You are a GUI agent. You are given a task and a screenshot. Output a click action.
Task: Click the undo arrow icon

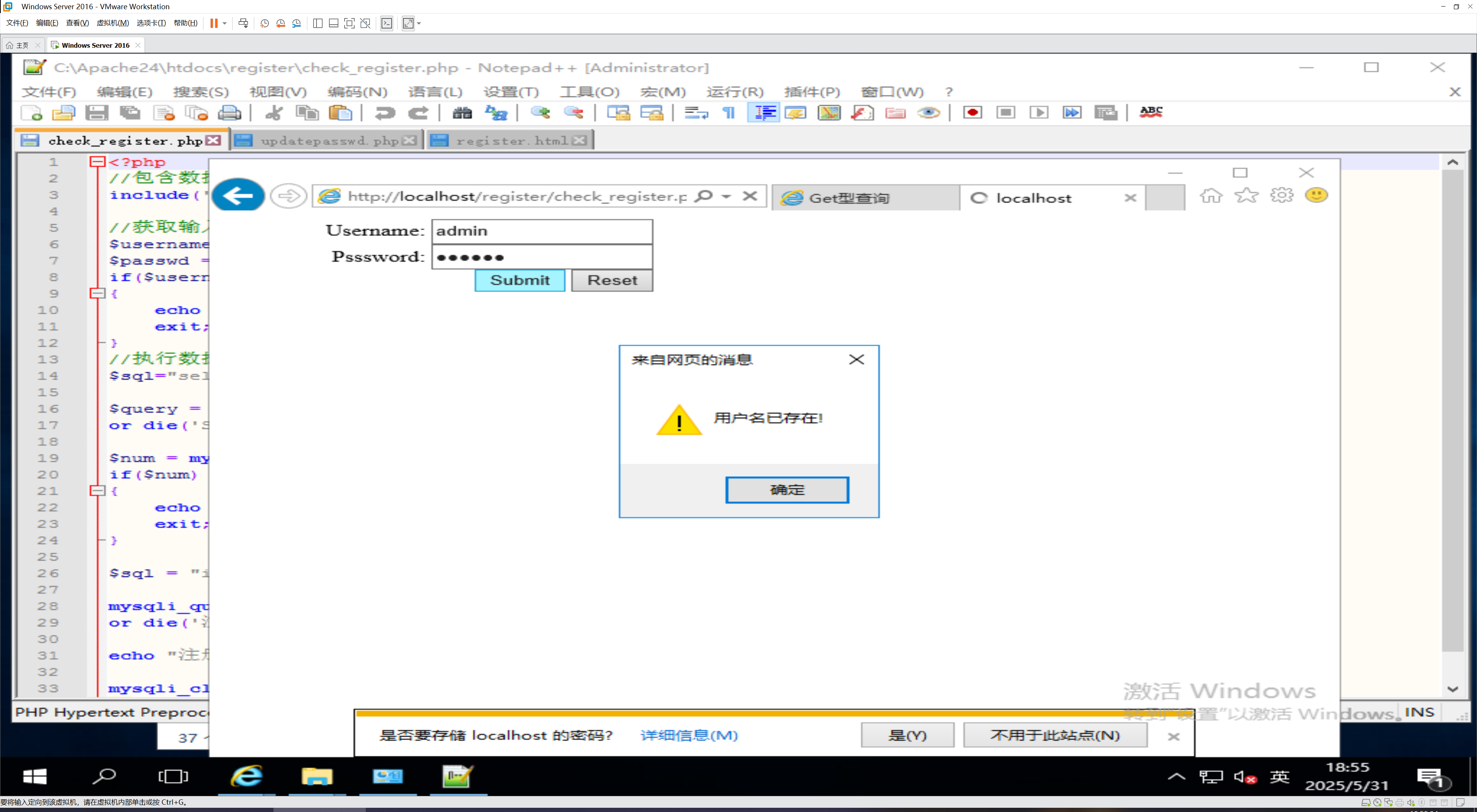pyautogui.click(x=385, y=113)
